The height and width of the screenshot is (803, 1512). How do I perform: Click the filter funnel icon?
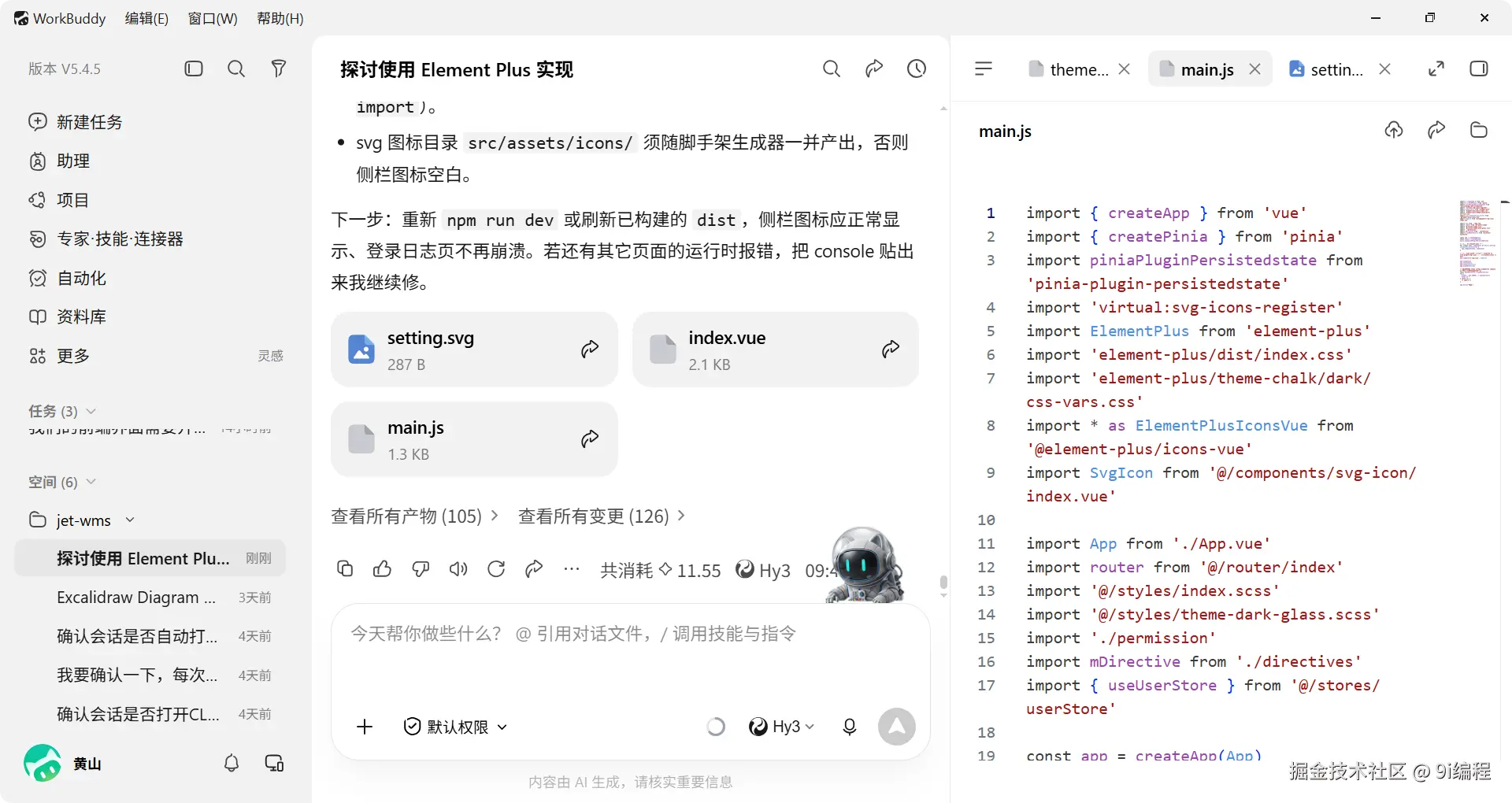click(279, 68)
